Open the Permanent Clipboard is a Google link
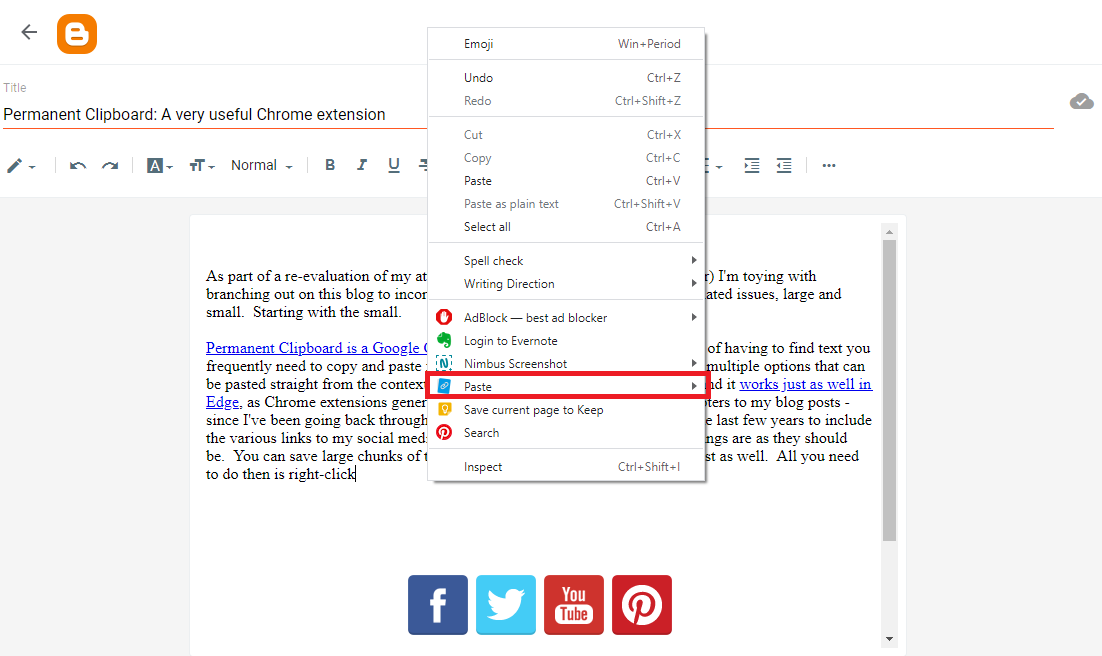This screenshot has height=656, width=1102. click(x=317, y=348)
